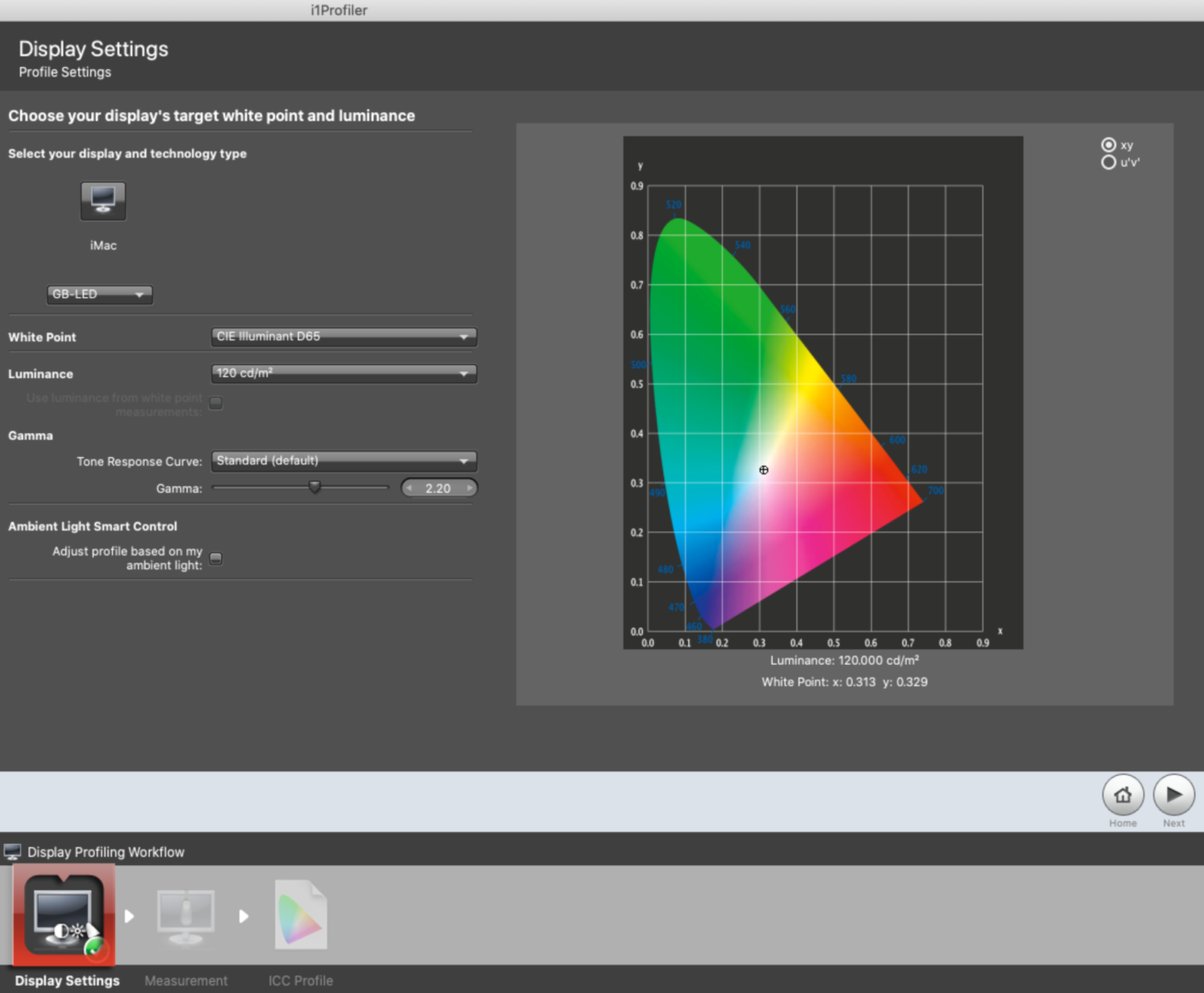
Task: Click the gamma 2.20 value field
Action: pos(439,488)
